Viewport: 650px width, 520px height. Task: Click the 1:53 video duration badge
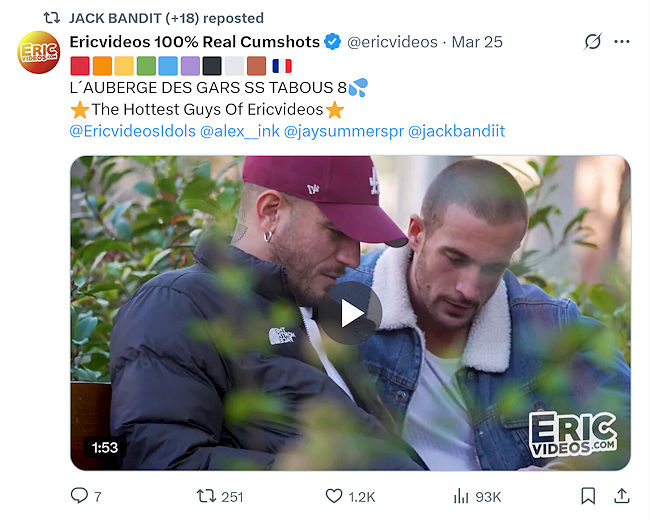[105, 447]
